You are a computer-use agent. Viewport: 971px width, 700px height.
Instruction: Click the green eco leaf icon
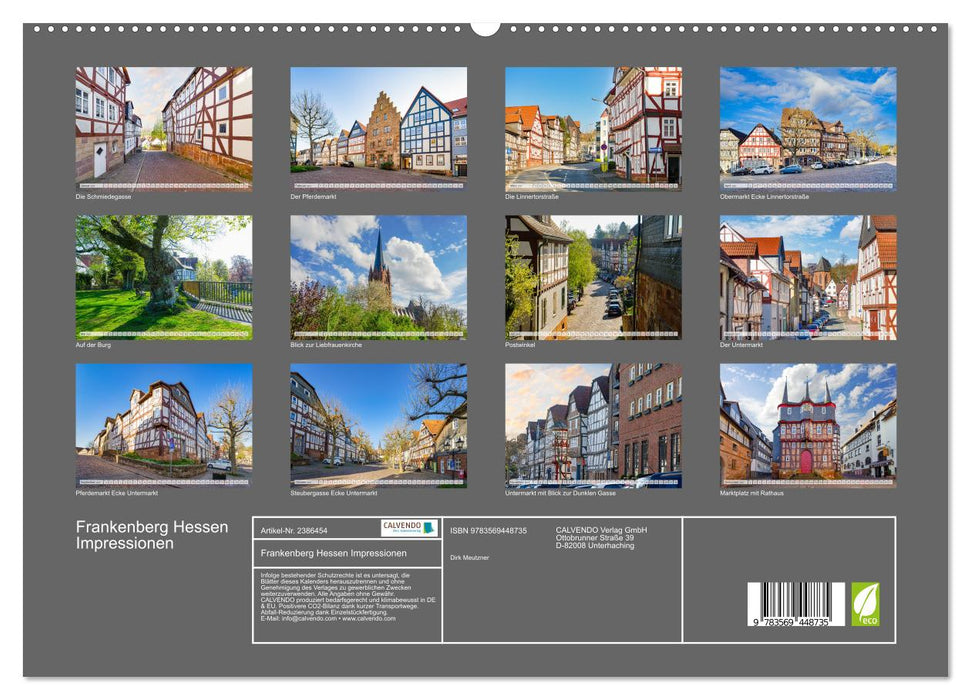(x=865, y=604)
